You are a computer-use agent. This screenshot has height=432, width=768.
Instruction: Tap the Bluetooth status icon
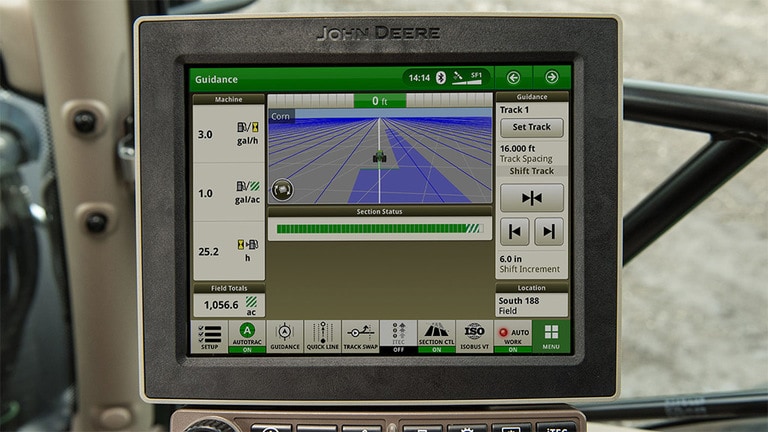tap(441, 77)
